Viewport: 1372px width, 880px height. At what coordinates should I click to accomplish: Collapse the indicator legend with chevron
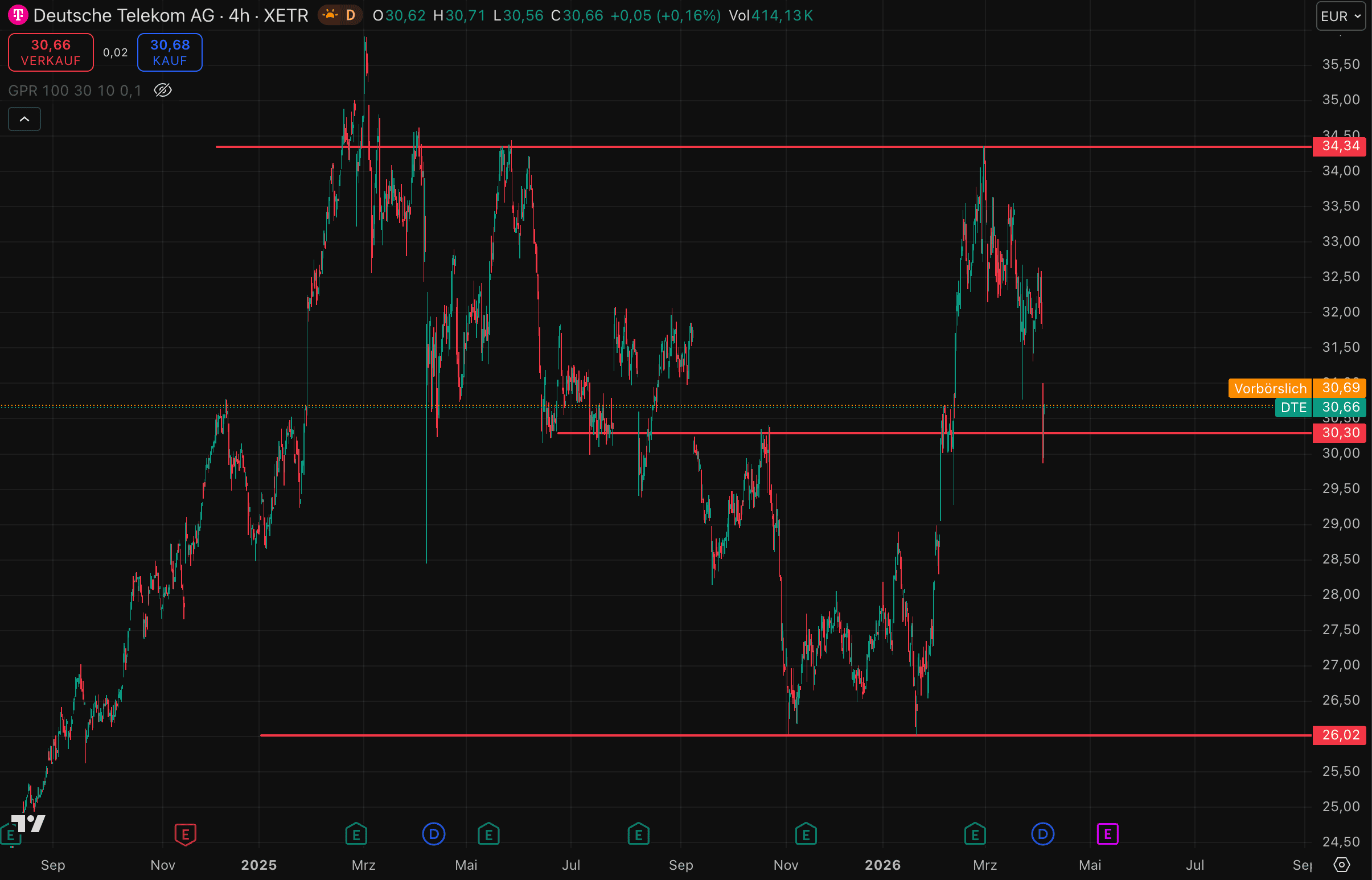(x=24, y=119)
